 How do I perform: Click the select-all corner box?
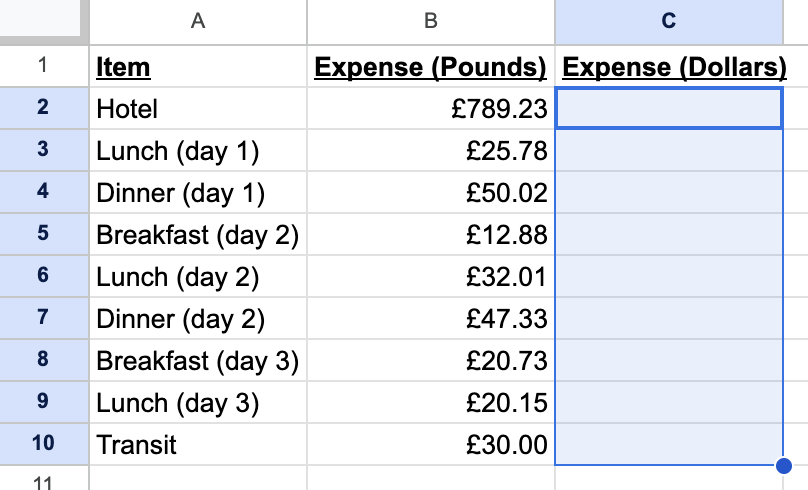[43, 20]
